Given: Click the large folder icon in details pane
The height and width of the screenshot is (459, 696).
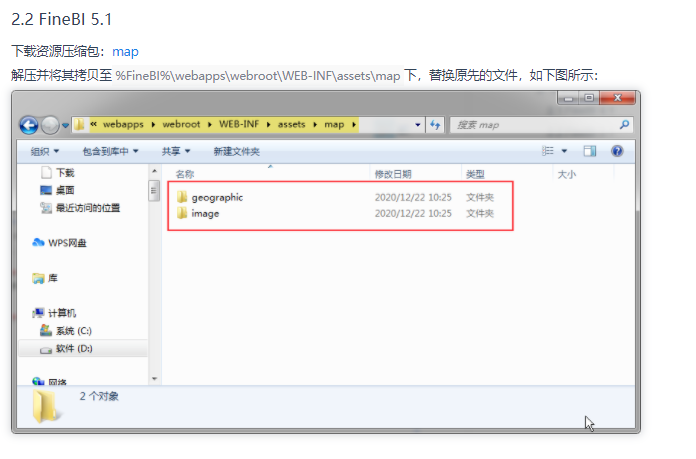Looking at the screenshot, I should tap(45, 406).
